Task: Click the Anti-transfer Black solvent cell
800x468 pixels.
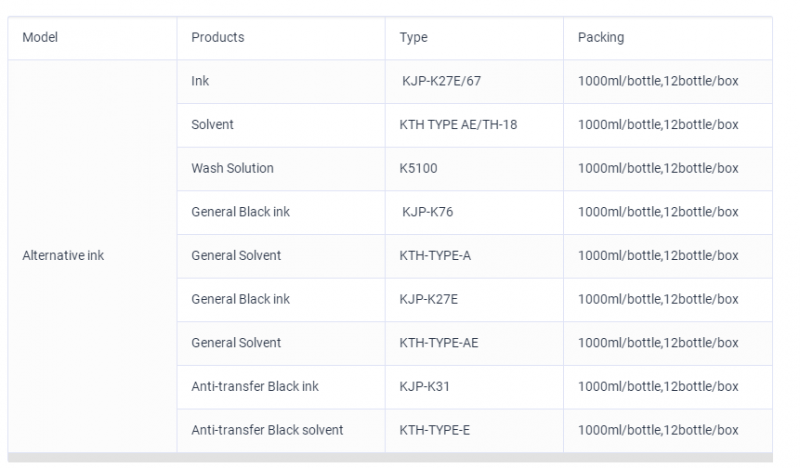Action: (281, 431)
